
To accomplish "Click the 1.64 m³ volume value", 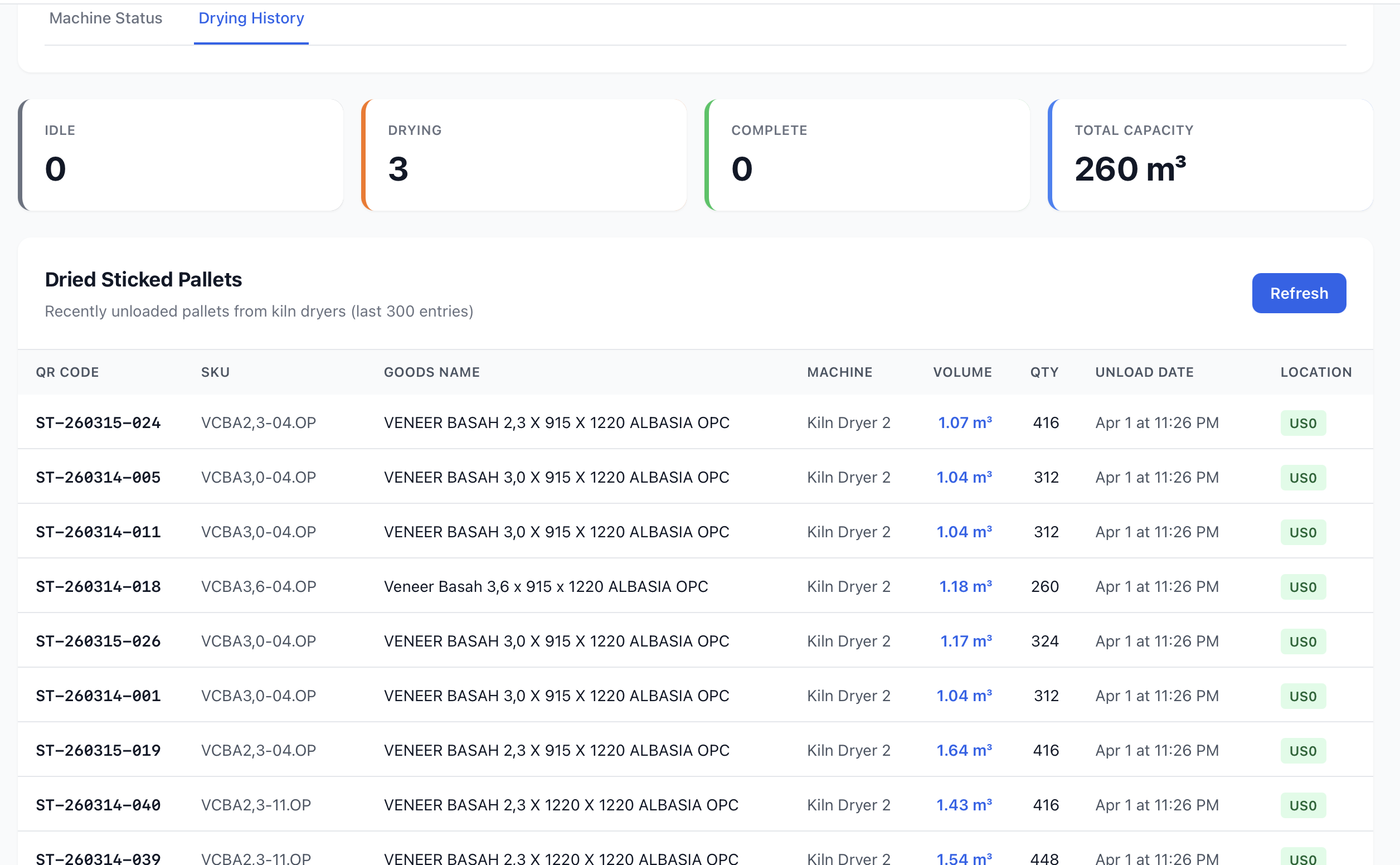I will (x=964, y=750).
